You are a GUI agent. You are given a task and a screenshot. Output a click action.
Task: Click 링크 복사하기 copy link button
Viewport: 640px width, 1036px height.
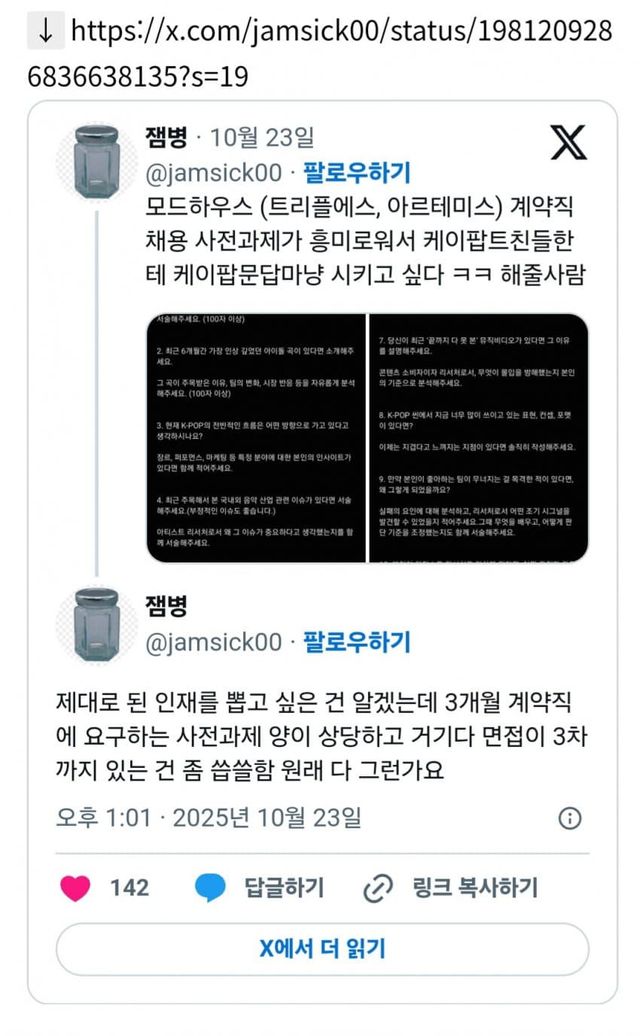(x=475, y=887)
